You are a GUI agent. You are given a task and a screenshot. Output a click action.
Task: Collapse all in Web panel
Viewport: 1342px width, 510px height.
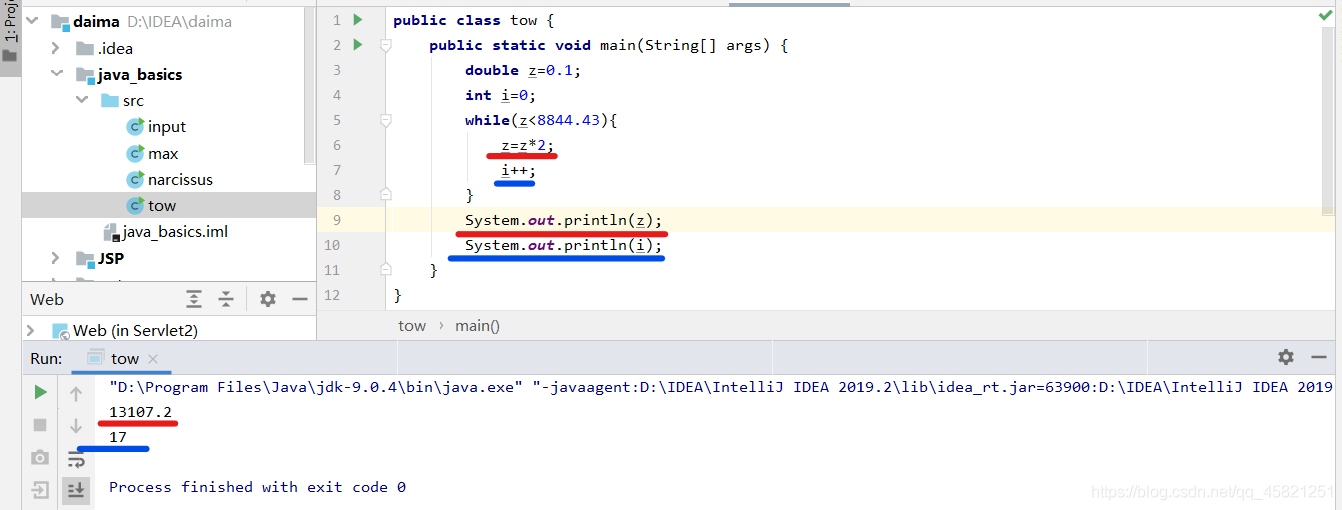click(x=227, y=299)
